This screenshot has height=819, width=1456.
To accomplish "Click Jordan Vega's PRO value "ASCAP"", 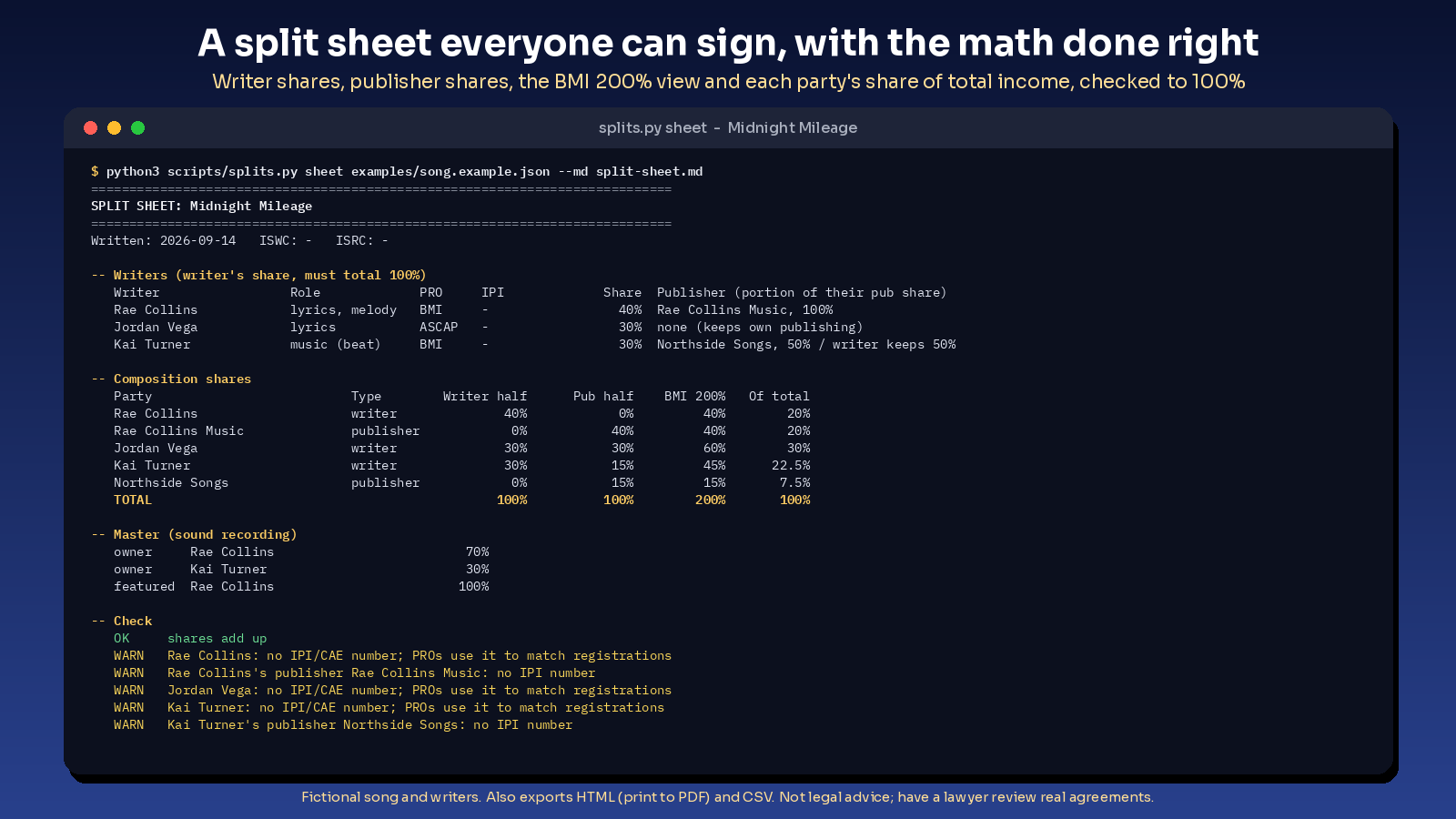I will (x=439, y=327).
